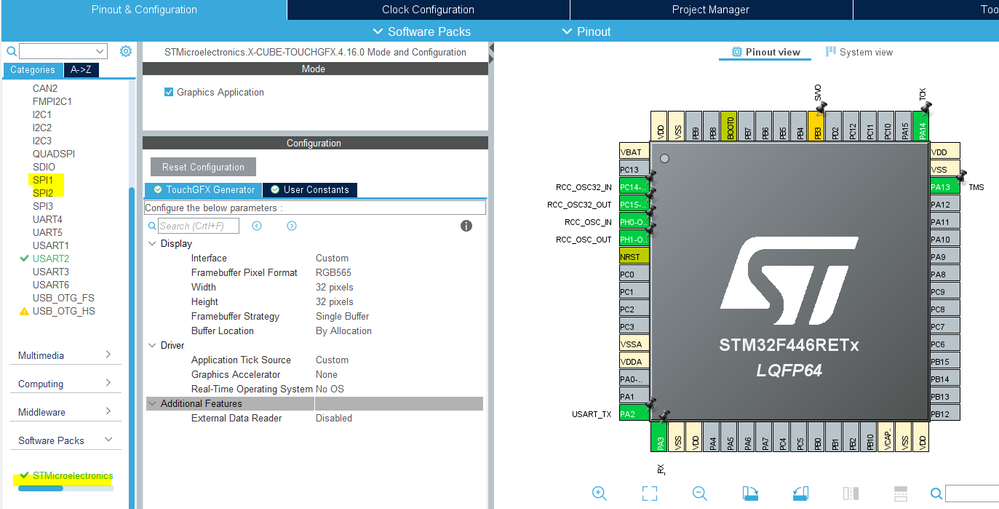Switch to the A->Z tab
The height and width of the screenshot is (509, 999).
pyautogui.click(x=81, y=70)
